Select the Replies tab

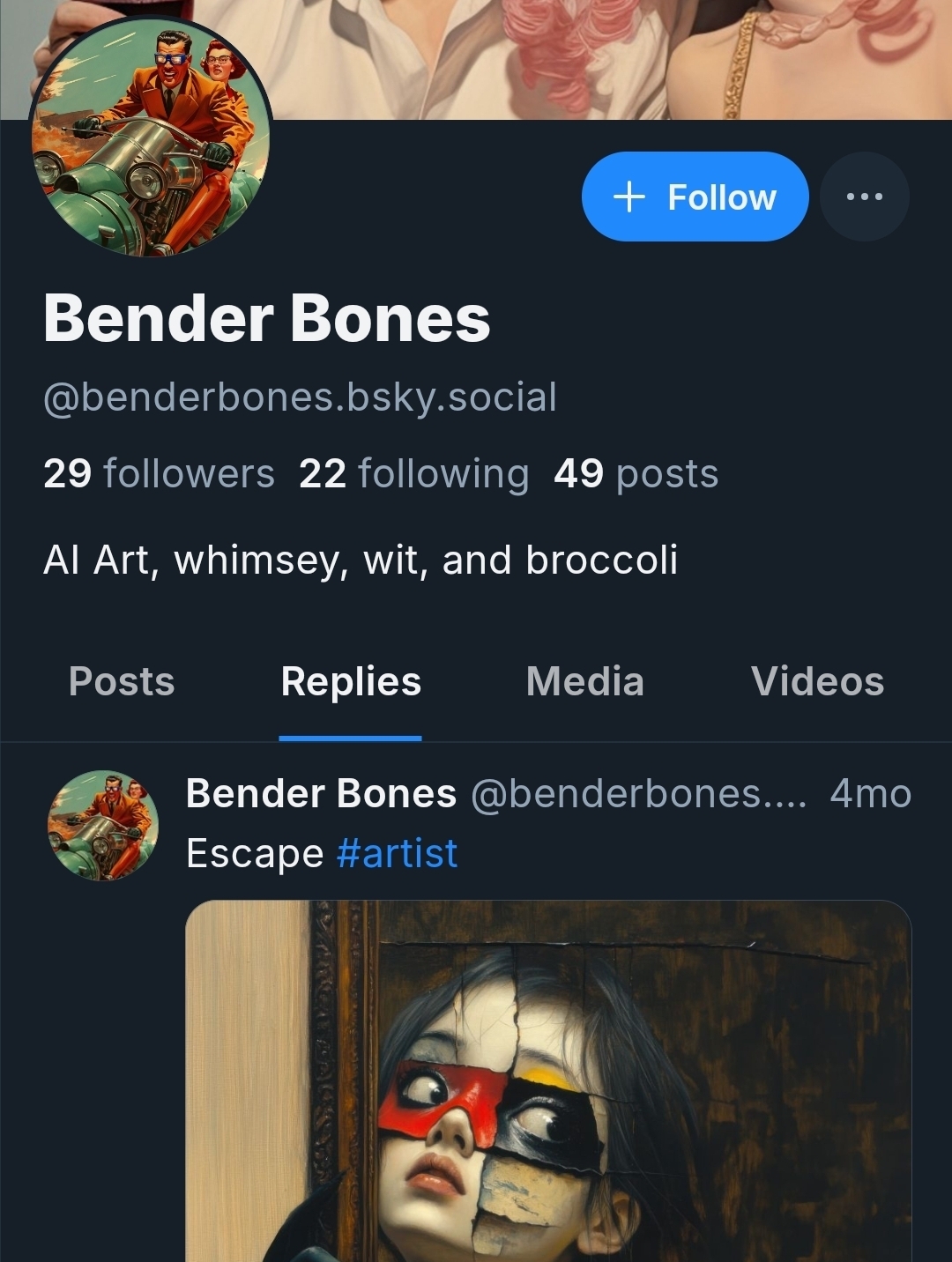click(x=351, y=681)
